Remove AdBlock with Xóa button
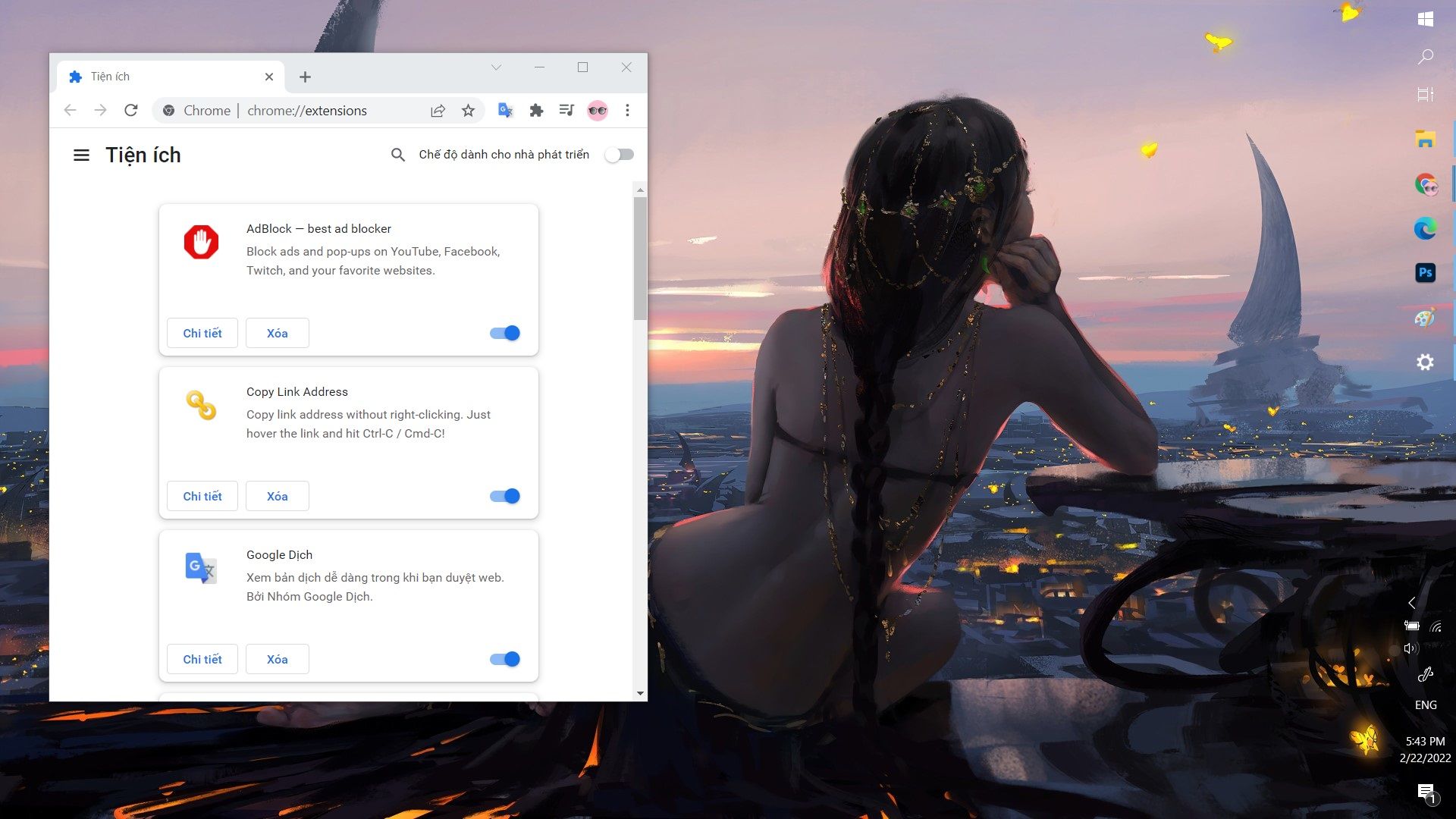1456x819 pixels. tap(278, 333)
